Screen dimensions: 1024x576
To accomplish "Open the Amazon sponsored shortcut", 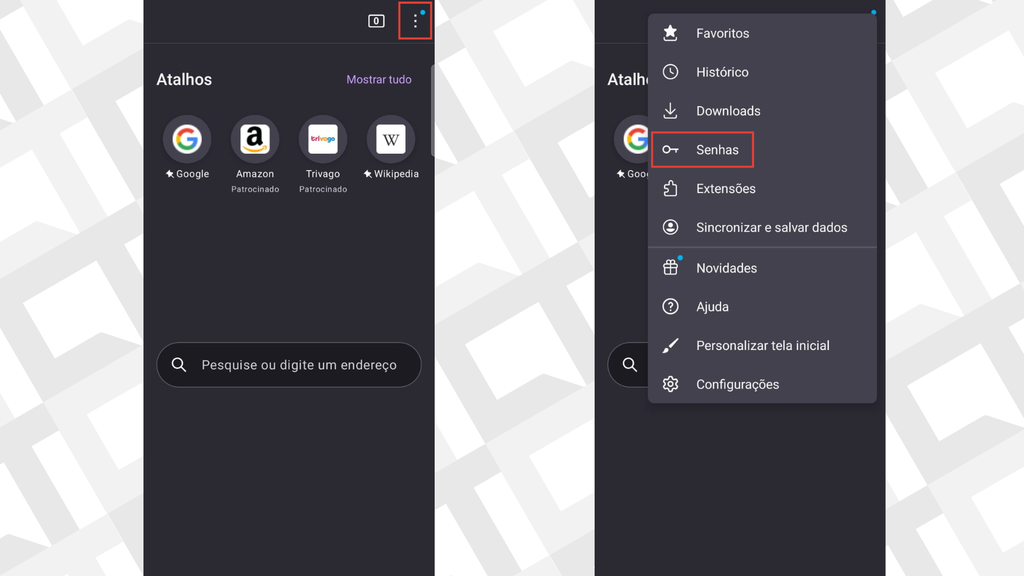I will [255, 140].
